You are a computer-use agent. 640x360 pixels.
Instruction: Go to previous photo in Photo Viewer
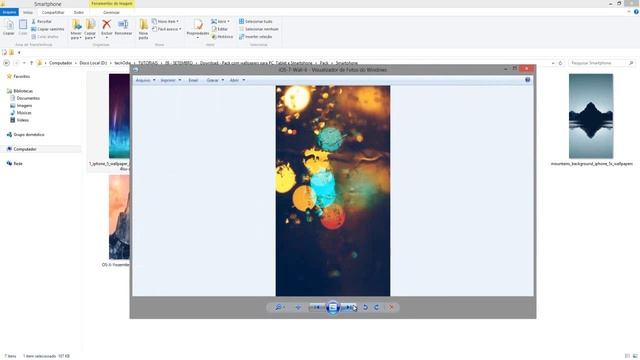click(x=316, y=307)
